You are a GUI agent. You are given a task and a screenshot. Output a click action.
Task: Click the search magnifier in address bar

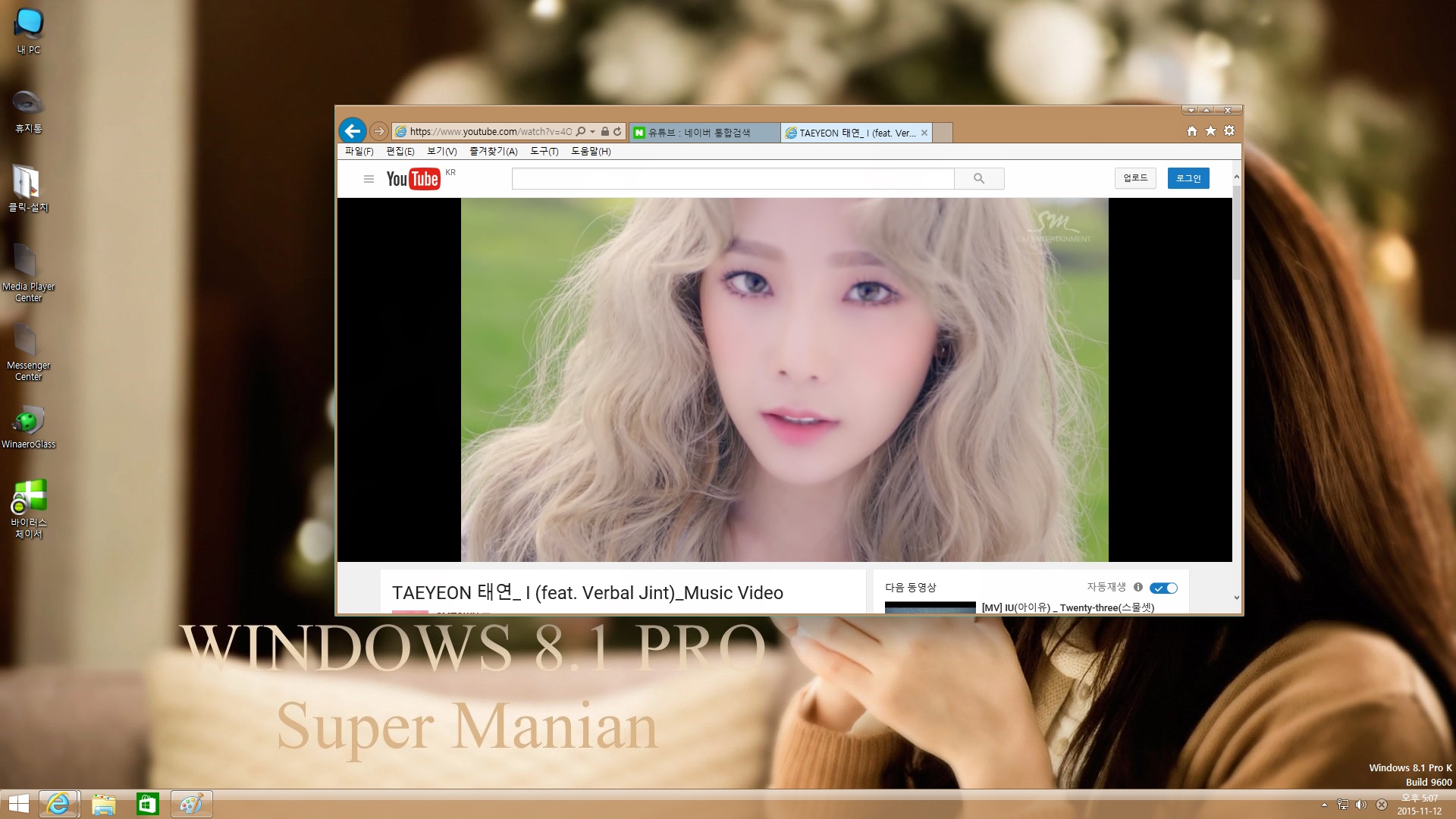581,132
